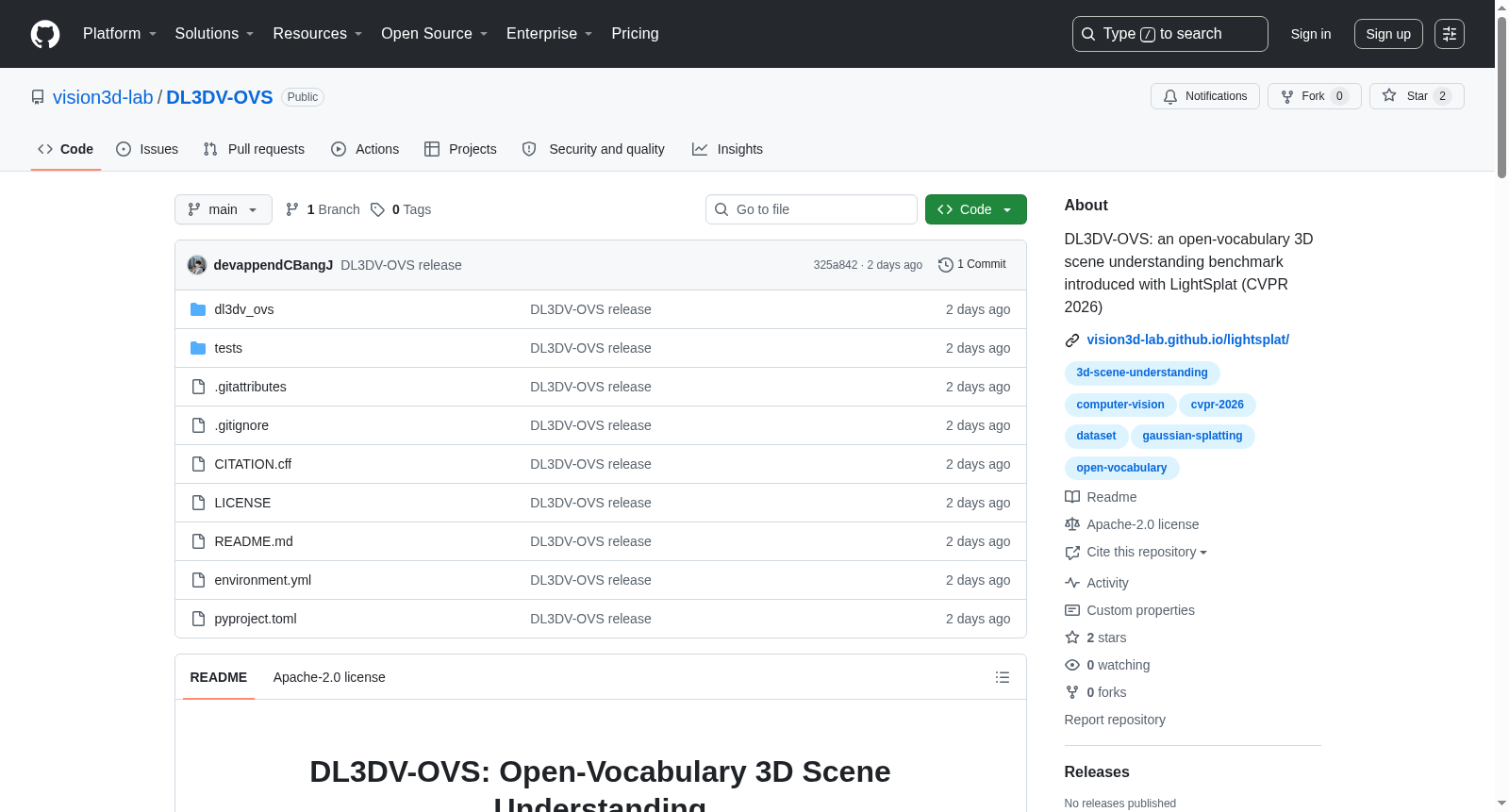Viewport: 1509px width, 812px height.
Task: Fork the DL3DV-OVS repository
Action: tap(1314, 96)
